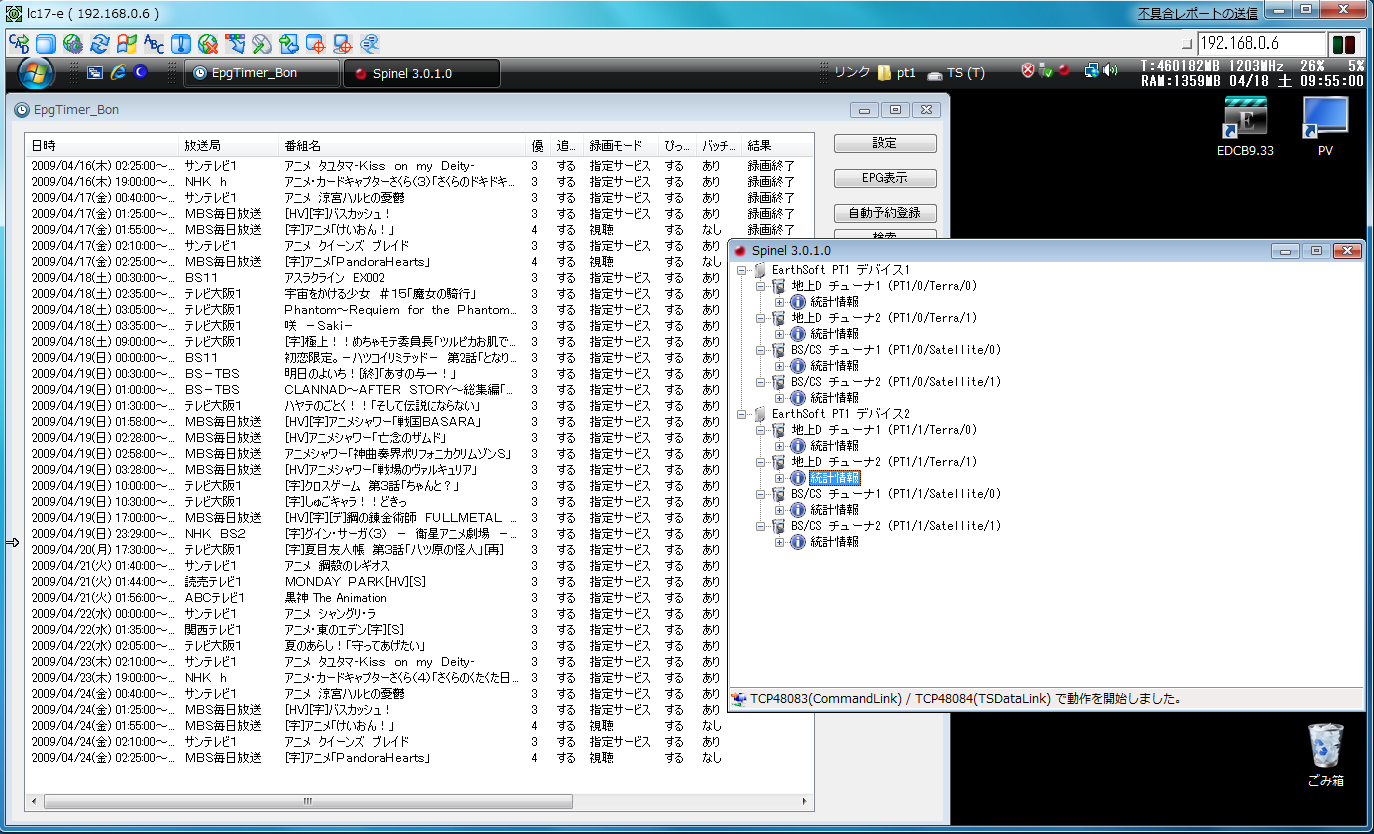The height and width of the screenshot is (834, 1374).
Task: Open the EDCB9.33 desktop shortcut
Action: click(1245, 127)
